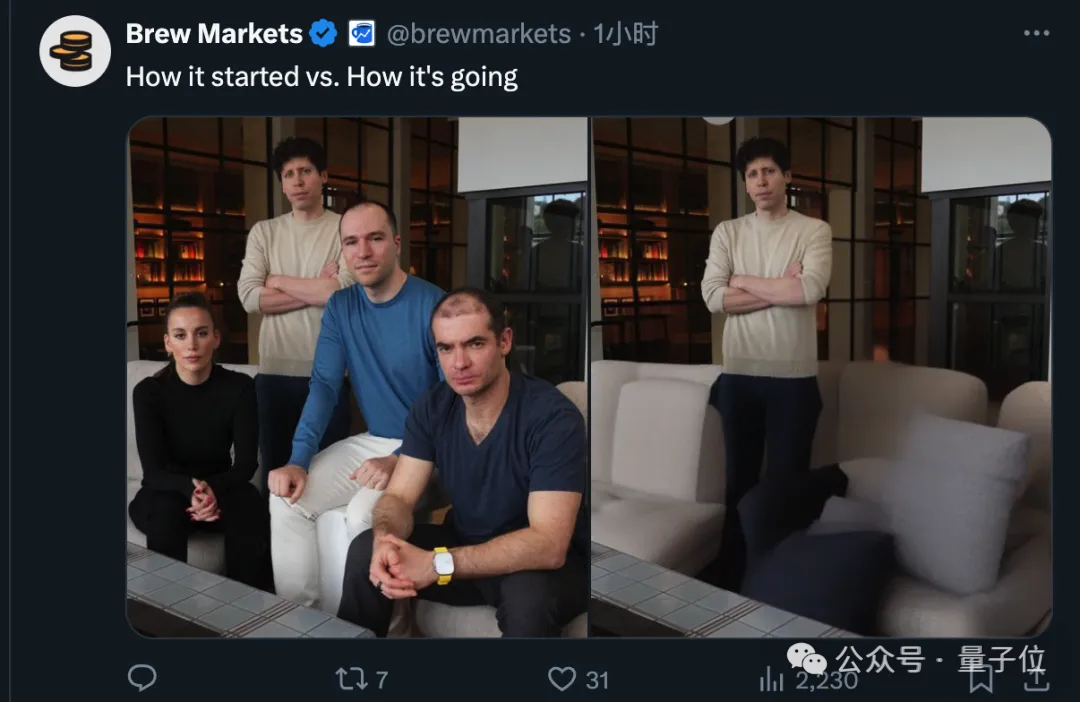Viewport: 1080px width, 702px height.
Task: Click the affiliate badge beside the verified checkmark
Action: click(x=361, y=34)
